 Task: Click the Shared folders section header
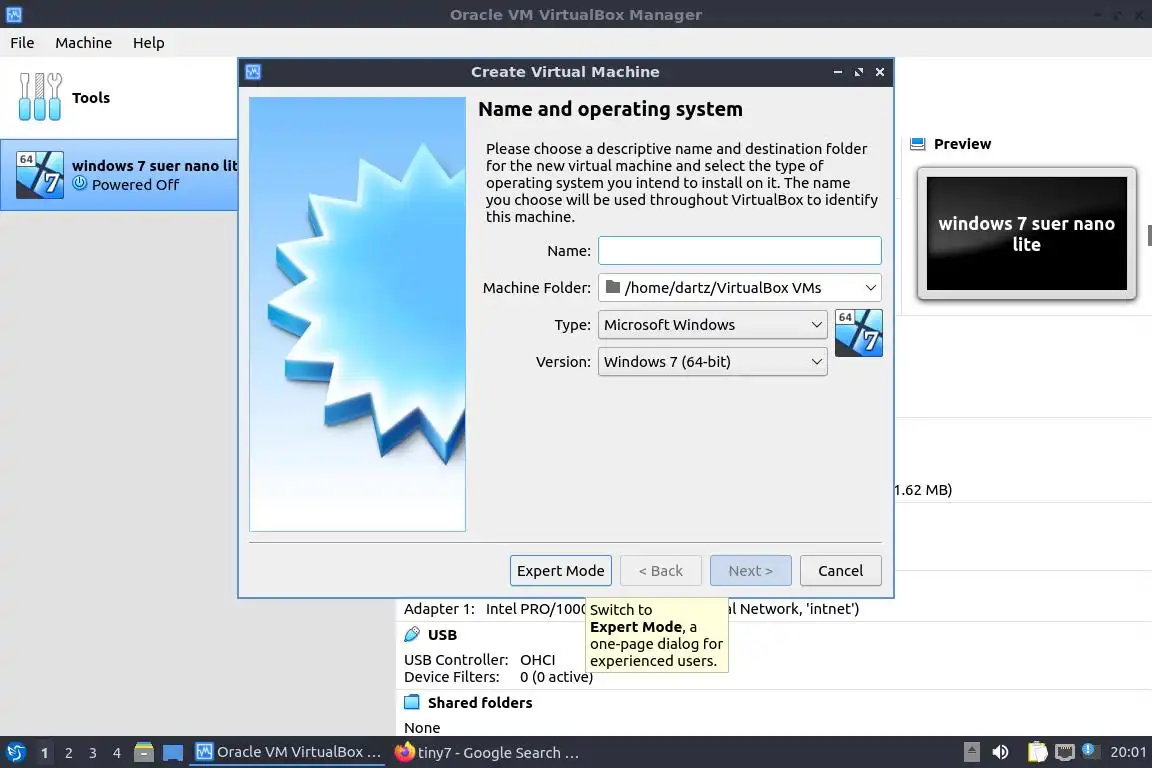[480, 703]
